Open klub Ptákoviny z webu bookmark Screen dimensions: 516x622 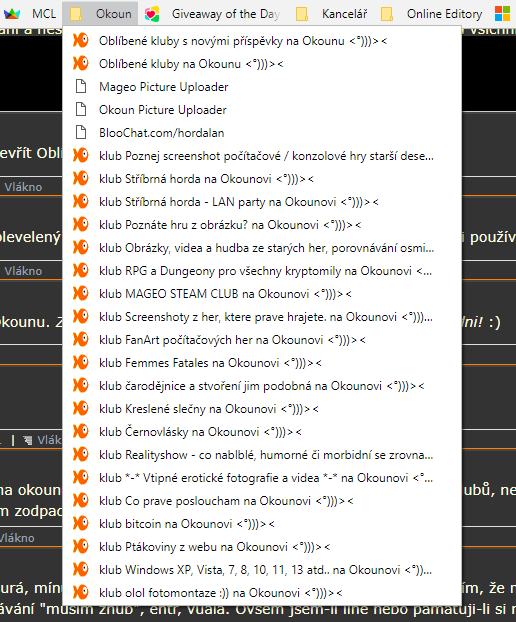pyautogui.click(x=262, y=547)
